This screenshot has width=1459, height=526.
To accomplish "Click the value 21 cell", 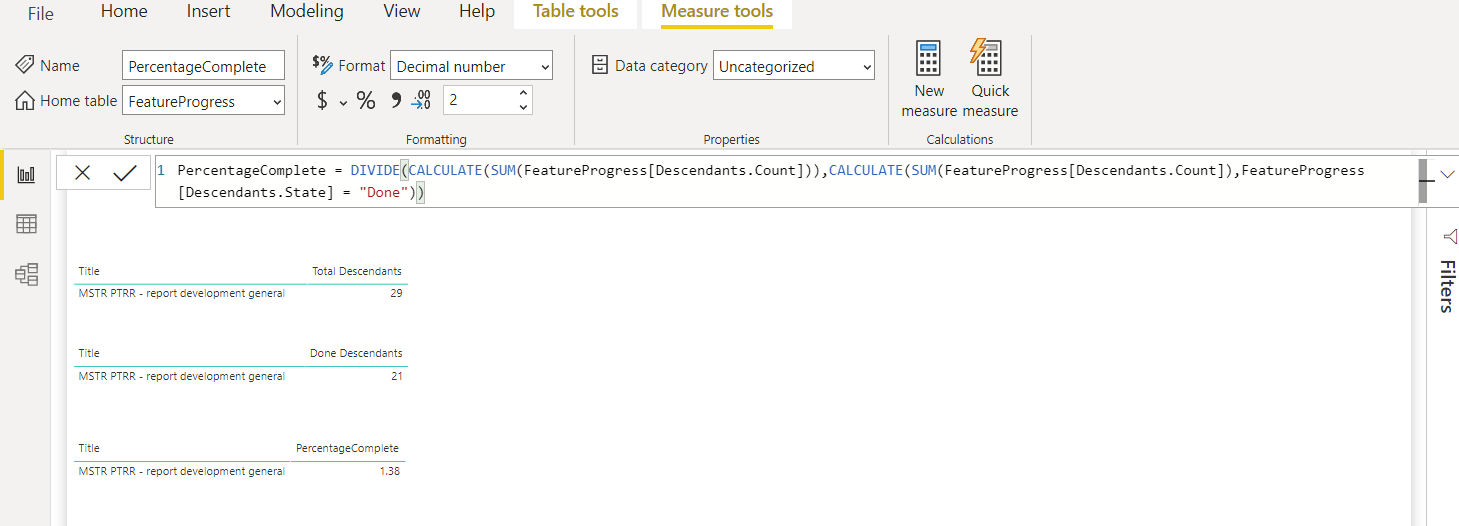I will pos(397,376).
